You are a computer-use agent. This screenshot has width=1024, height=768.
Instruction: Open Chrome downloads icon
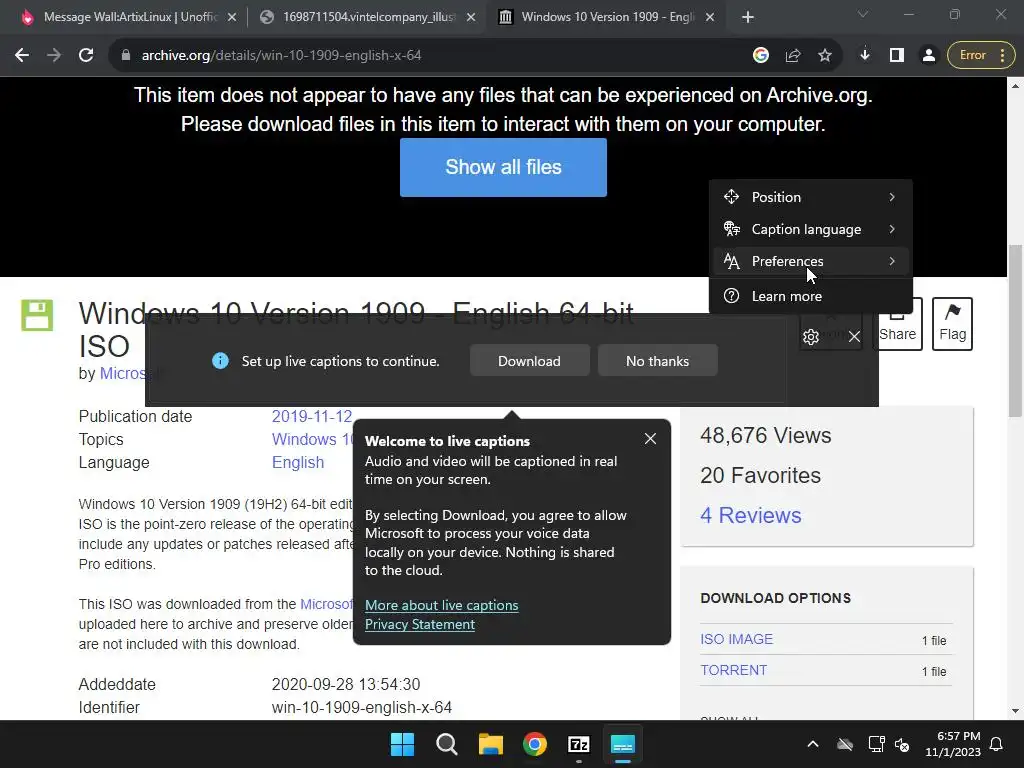pyautogui.click(x=865, y=56)
